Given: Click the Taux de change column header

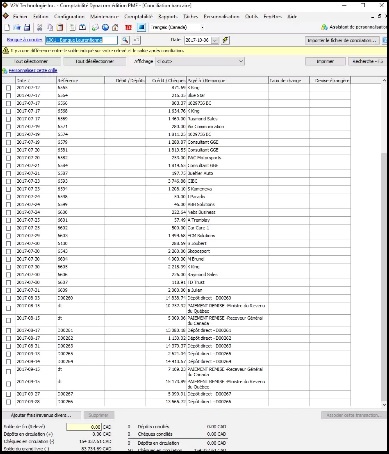Looking at the screenshot, I should click(x=289, y=80).
